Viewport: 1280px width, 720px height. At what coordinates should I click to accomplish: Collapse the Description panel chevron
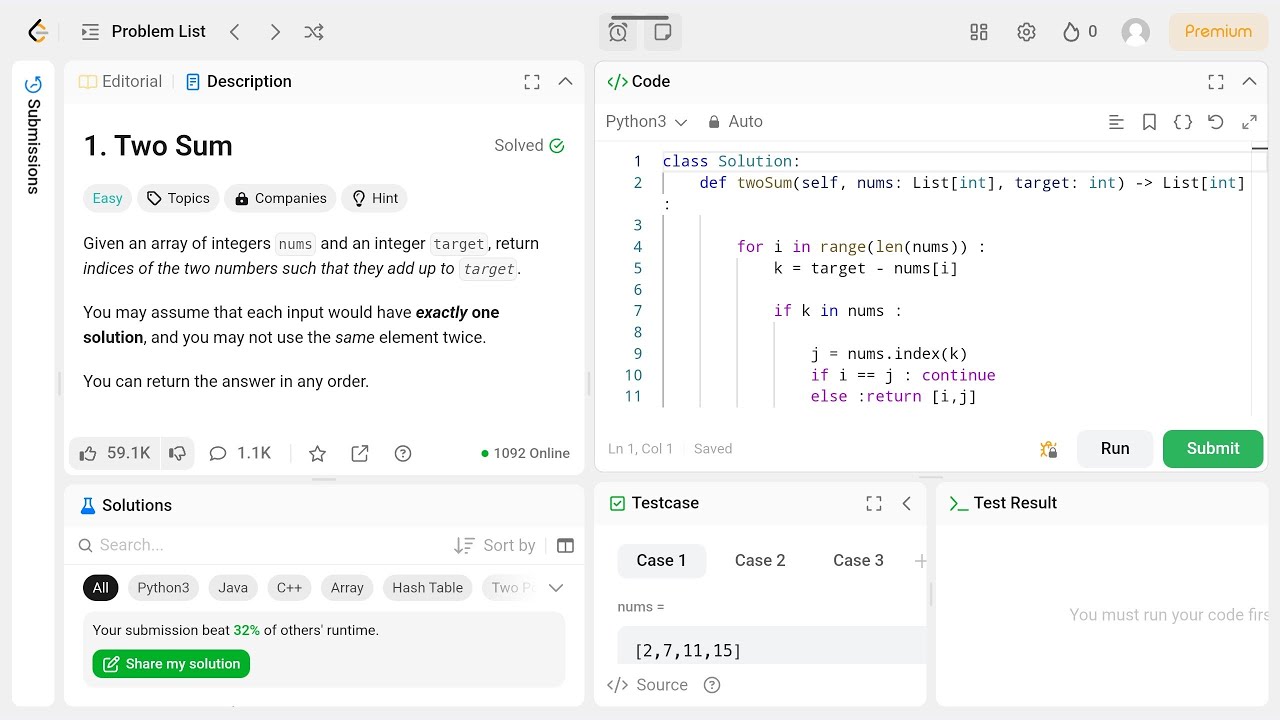[x=565, y=82]
